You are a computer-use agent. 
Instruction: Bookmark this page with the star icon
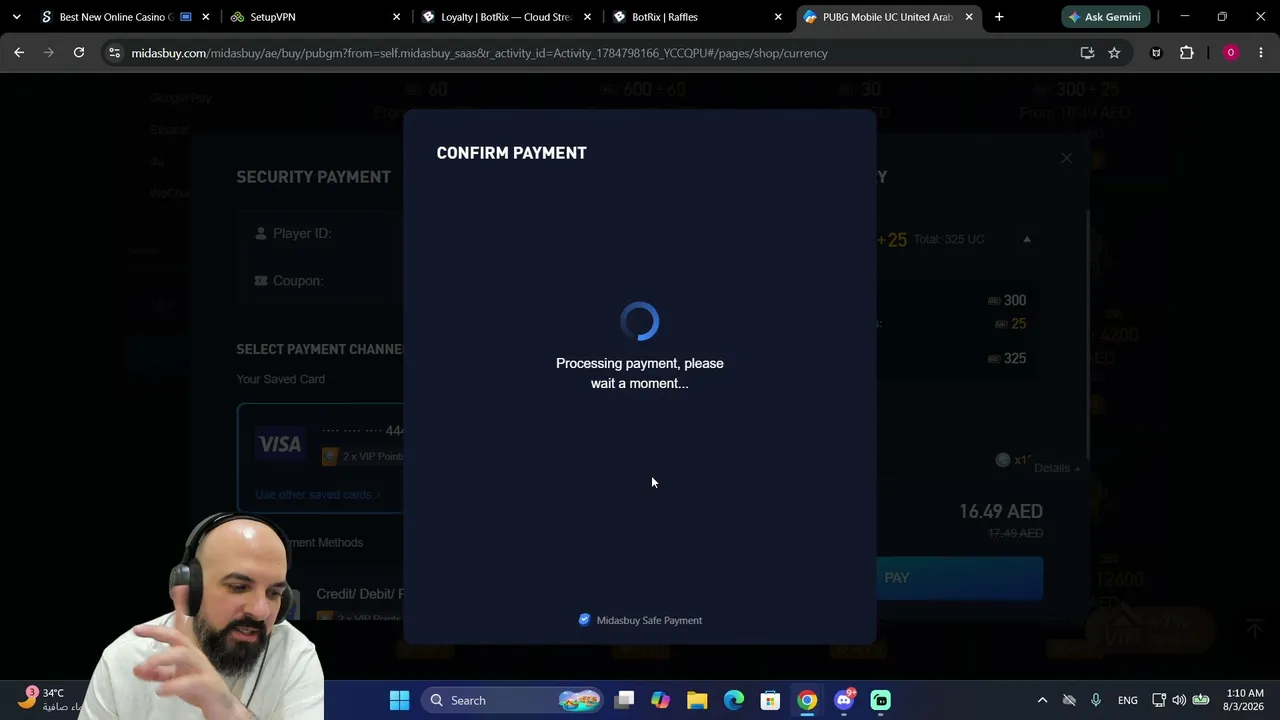(1114, 53)
